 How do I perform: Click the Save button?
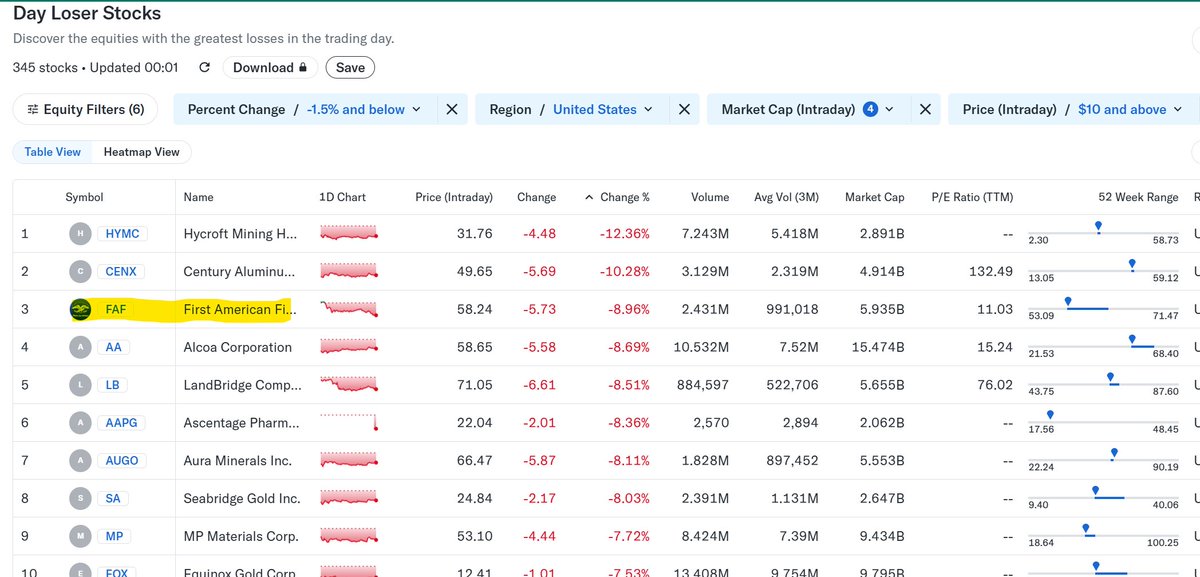coord(349,67)
